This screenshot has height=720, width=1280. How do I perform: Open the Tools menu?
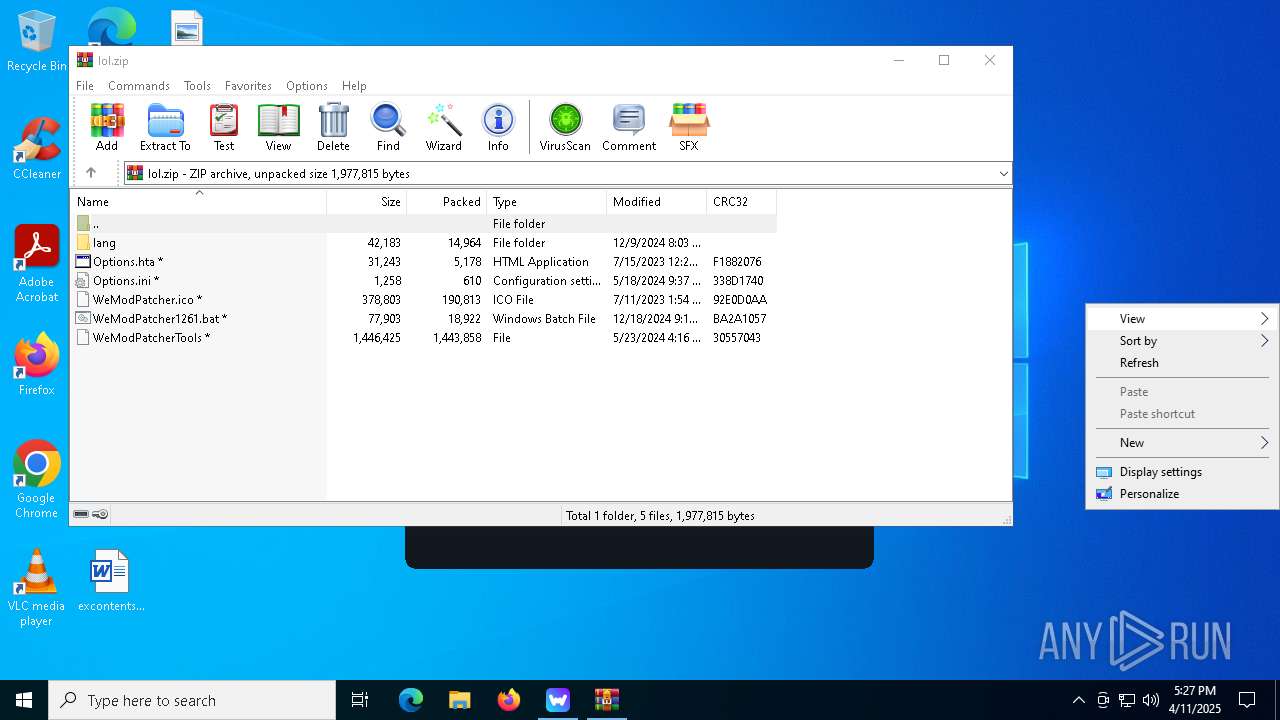197,86
